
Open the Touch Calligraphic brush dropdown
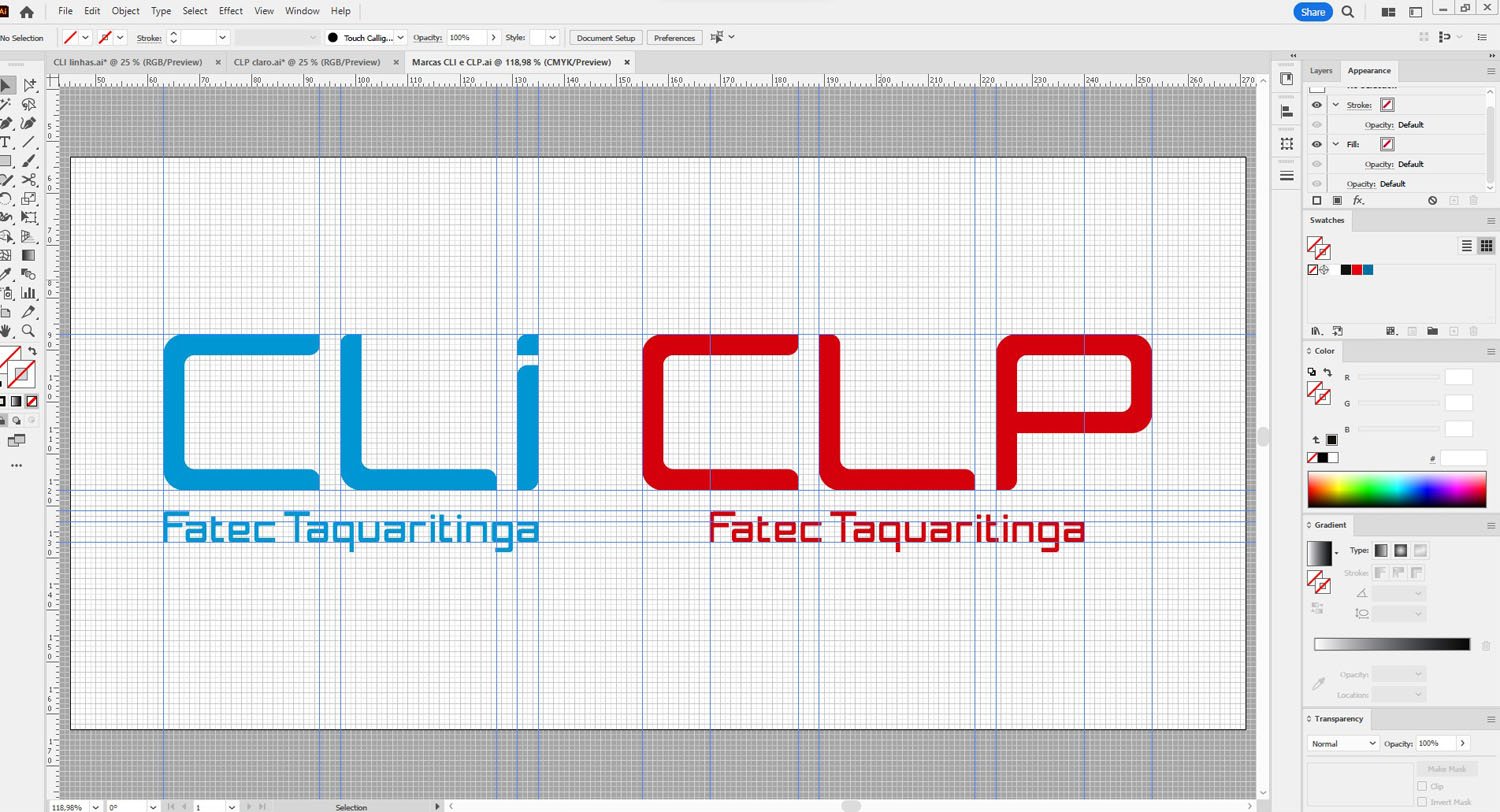click(x=401, y=38)
